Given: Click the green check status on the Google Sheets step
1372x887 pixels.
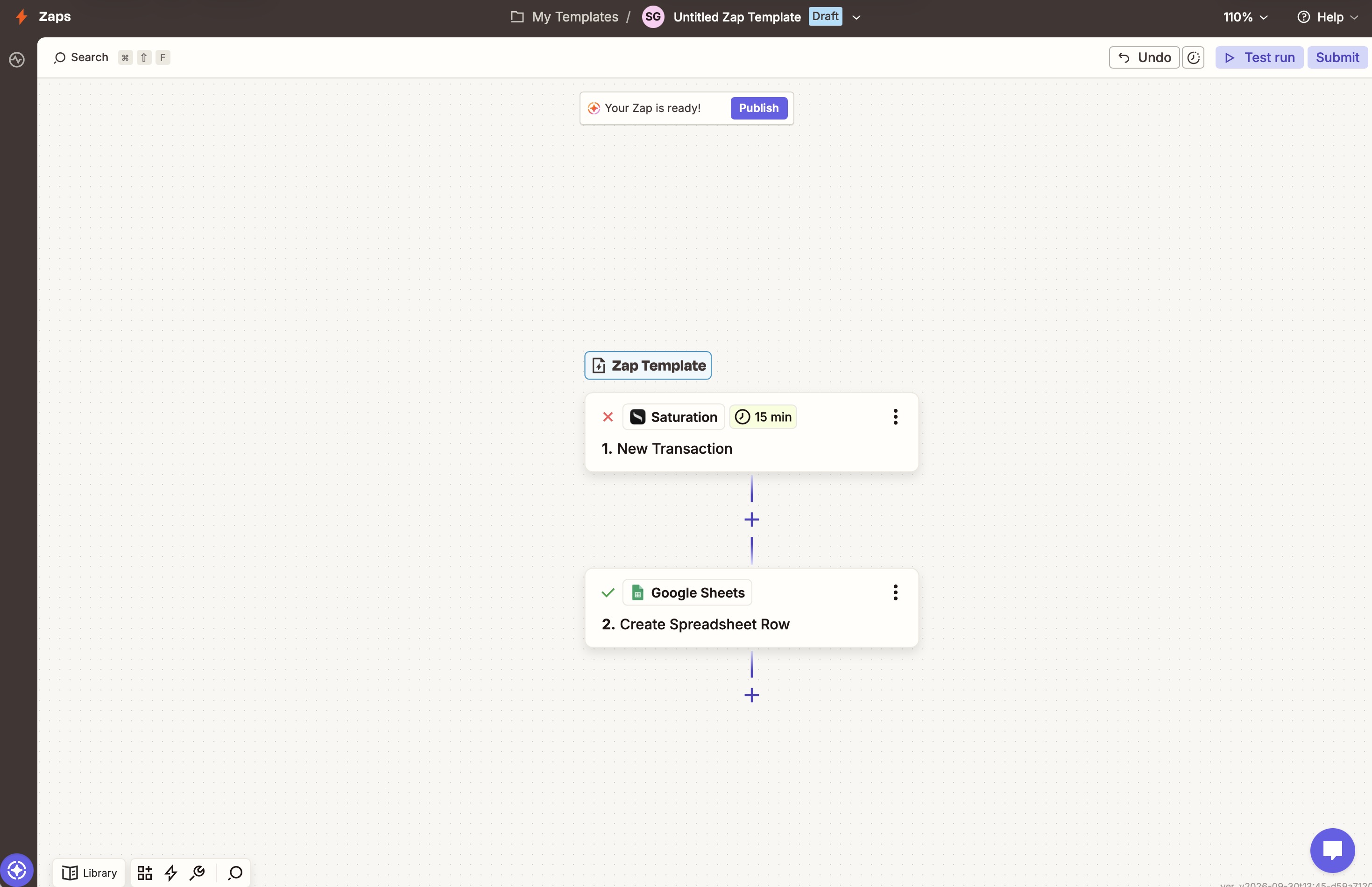Looking at the screenshot, I should coord(608,593).
